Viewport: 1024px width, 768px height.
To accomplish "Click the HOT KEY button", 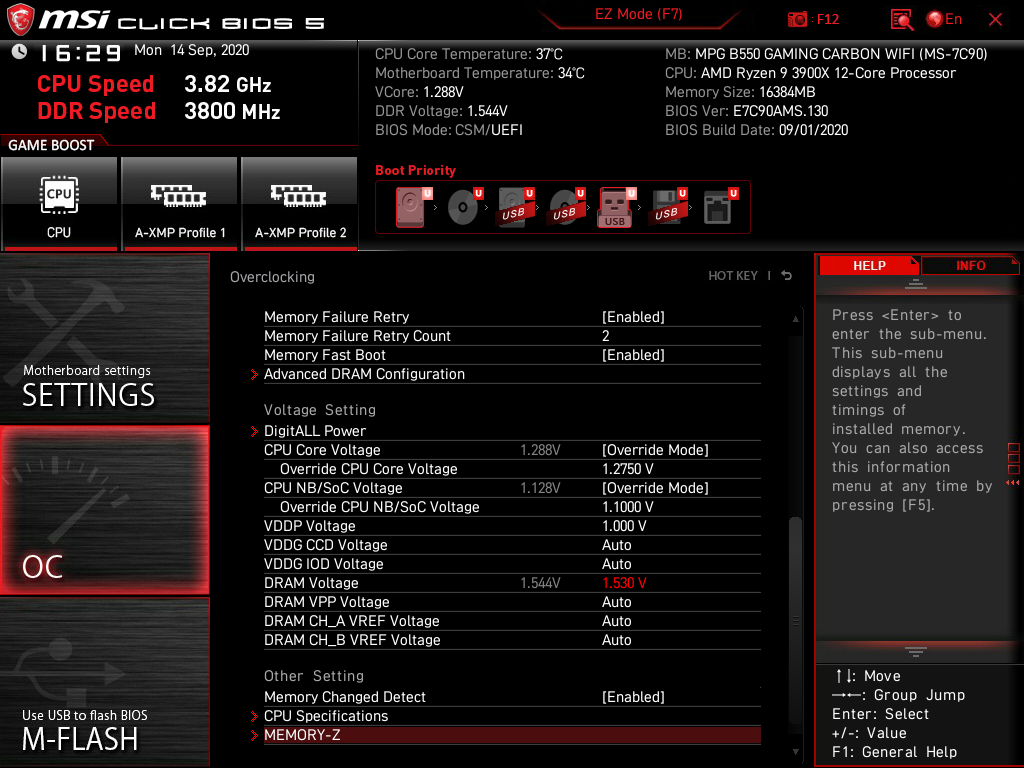I will coord(733,276).
